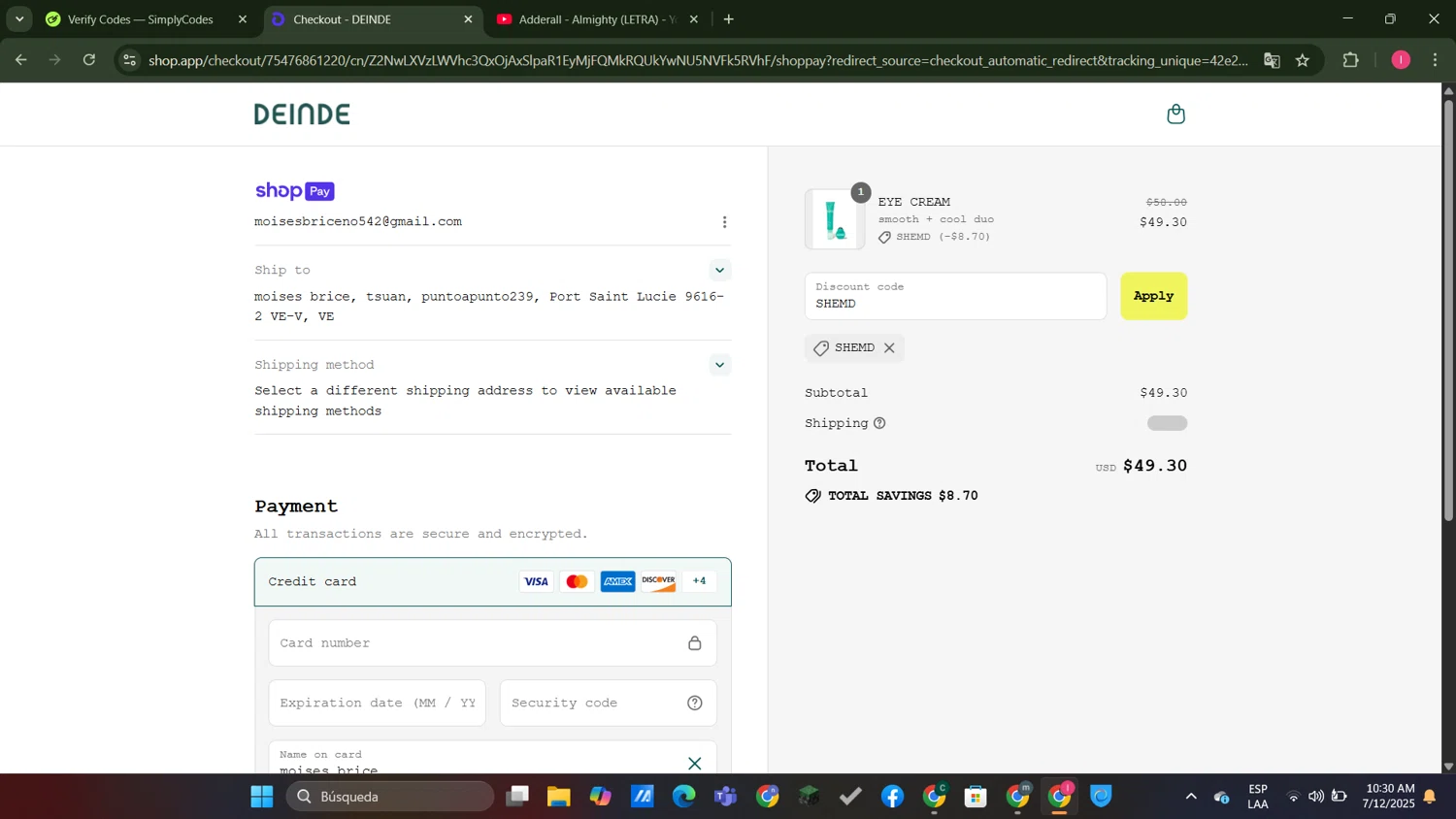Open the Windows Start menu
The height and width of the screenshot is (819, 1456).
click(262, 797)
